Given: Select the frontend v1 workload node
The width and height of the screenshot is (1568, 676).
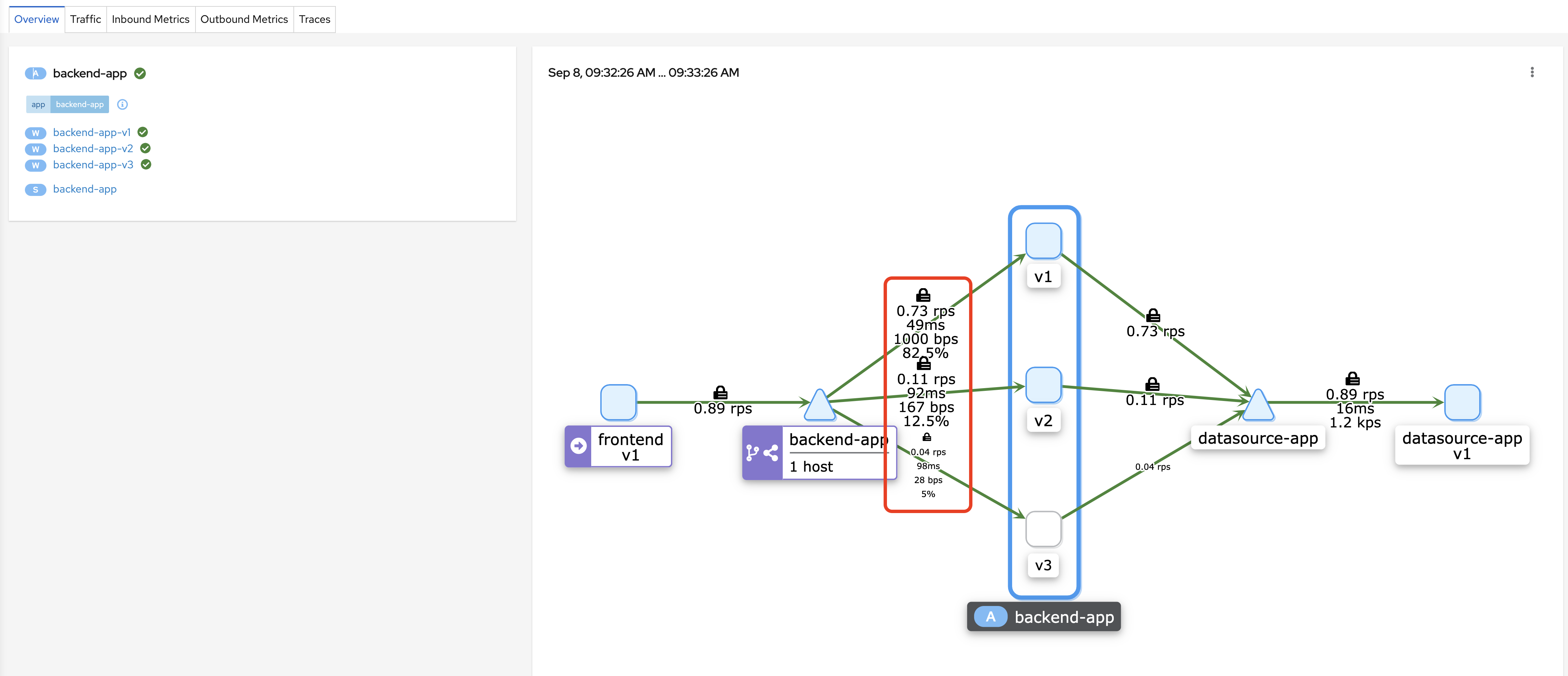Looking at the screenshot, I should (x=618, y=402).
